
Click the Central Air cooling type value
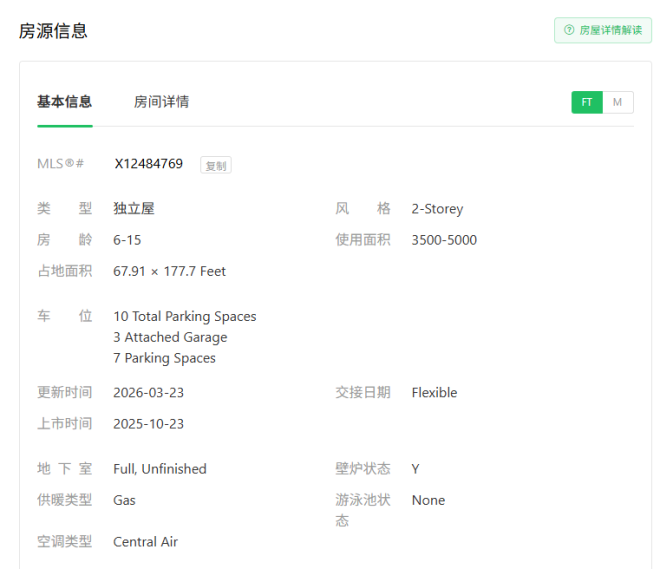[145, 542]
